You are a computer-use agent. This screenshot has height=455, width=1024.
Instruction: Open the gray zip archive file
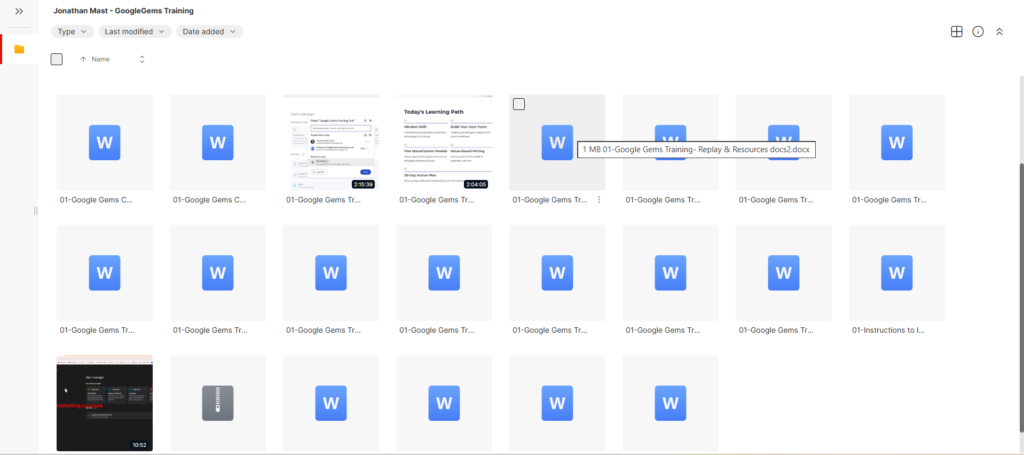[217, 403]
